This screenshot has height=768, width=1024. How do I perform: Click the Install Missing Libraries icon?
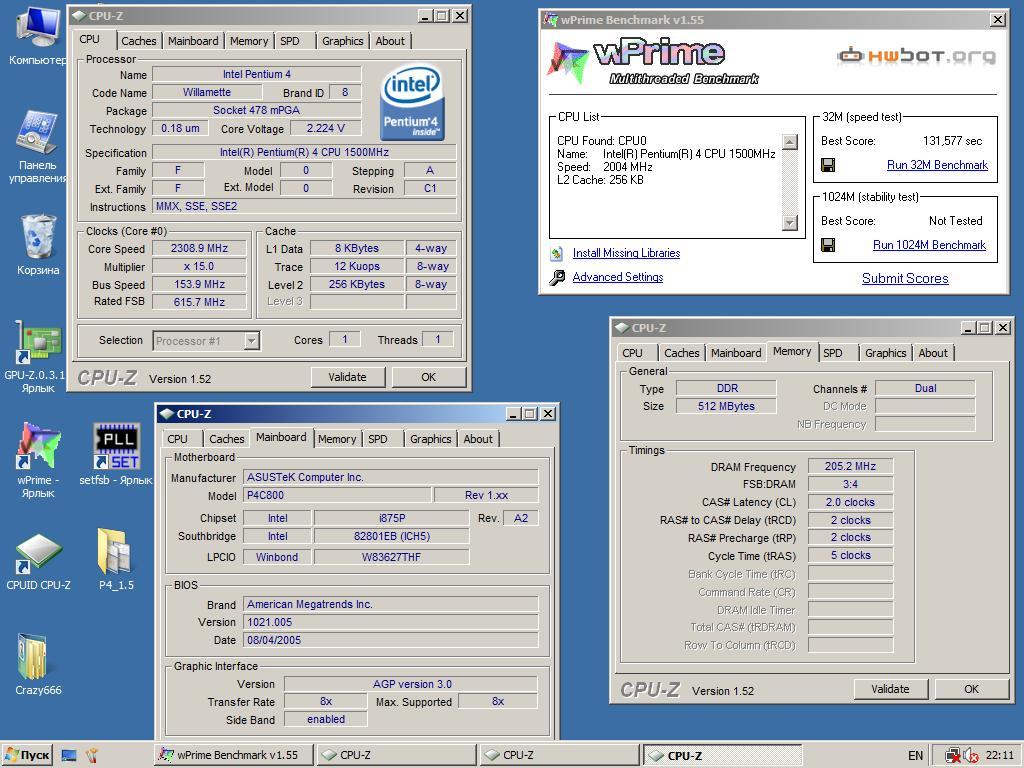556,253
